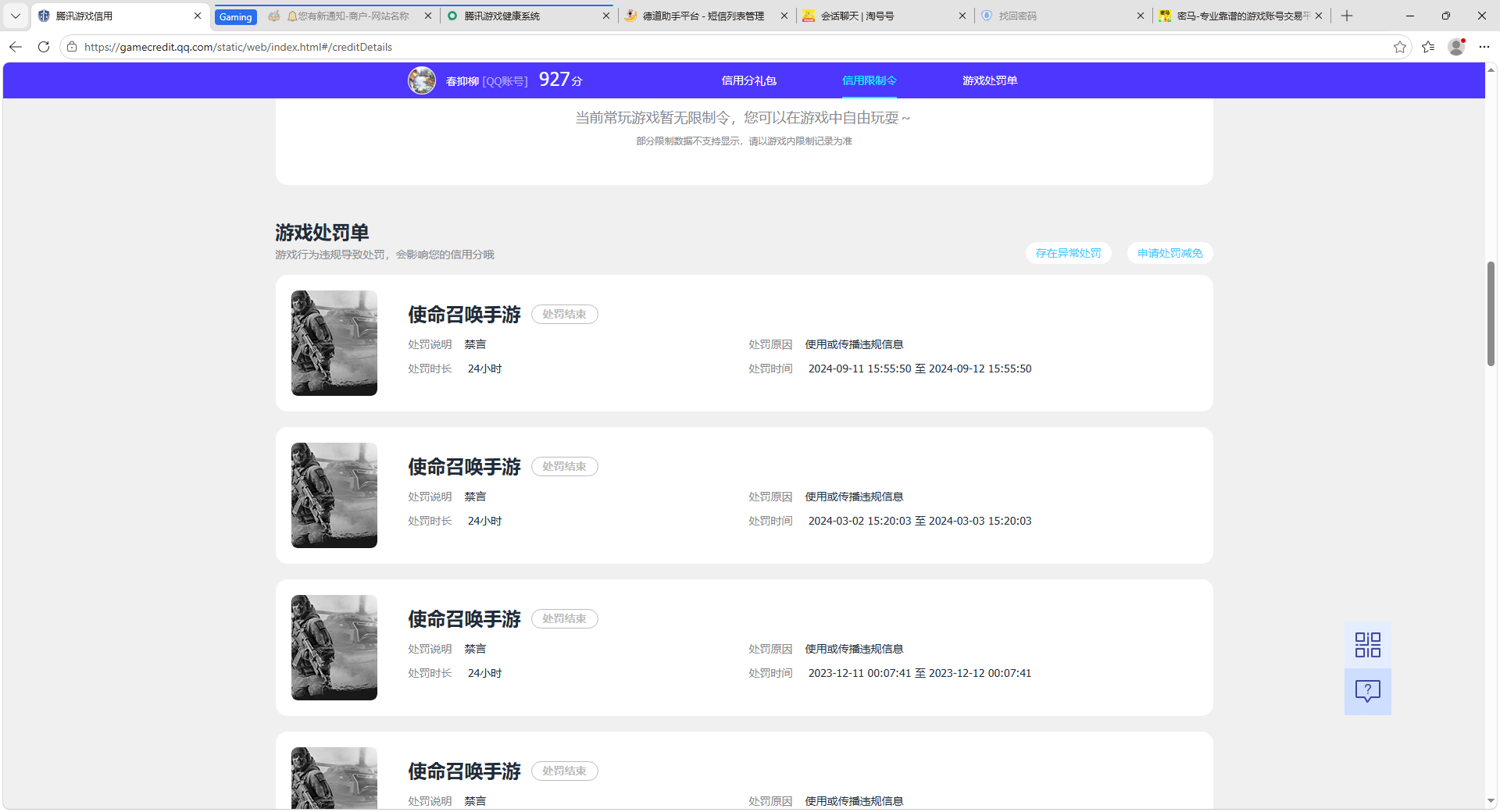The width and height of the screenshot is (1500, 812).
Task: Close the 会话聊天 tab
Action: [962, 16]
